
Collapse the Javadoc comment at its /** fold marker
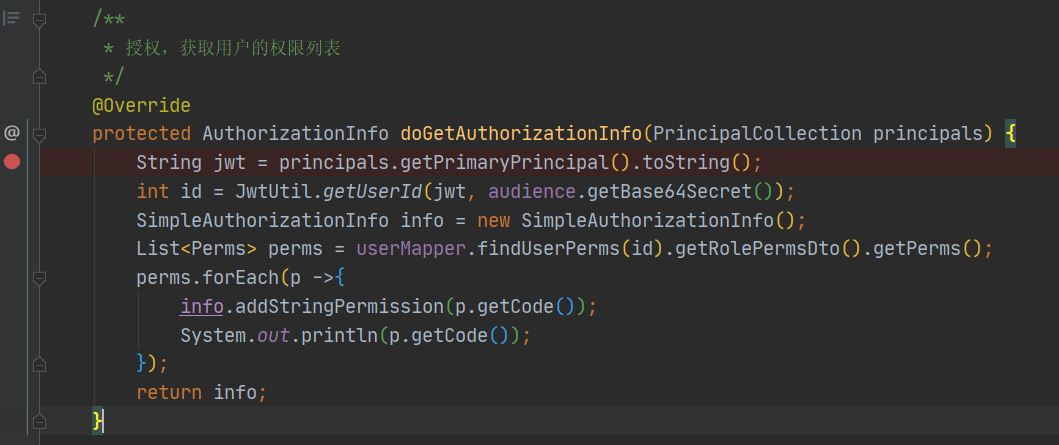pos(39,21)
